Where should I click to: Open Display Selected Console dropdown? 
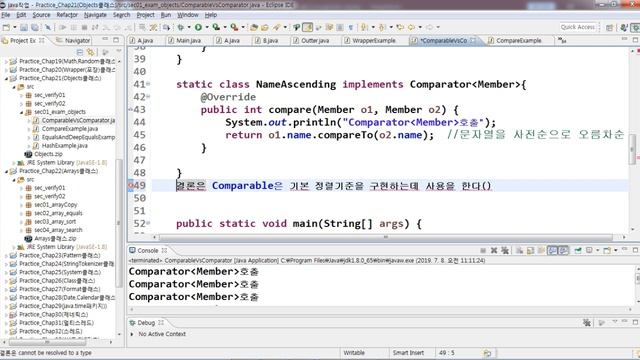coord(597,250)
